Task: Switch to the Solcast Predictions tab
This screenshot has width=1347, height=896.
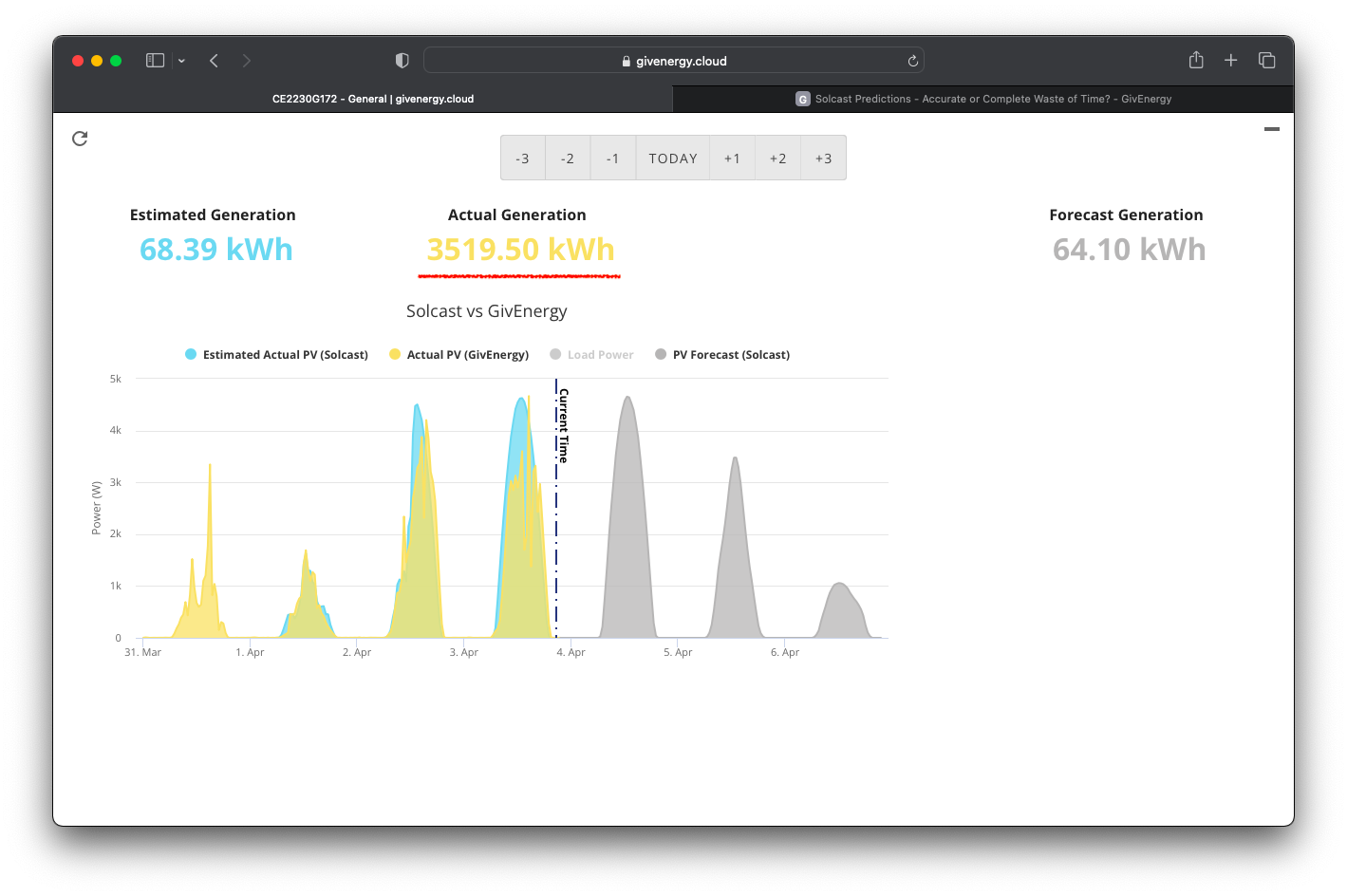Action: point(983,99)
